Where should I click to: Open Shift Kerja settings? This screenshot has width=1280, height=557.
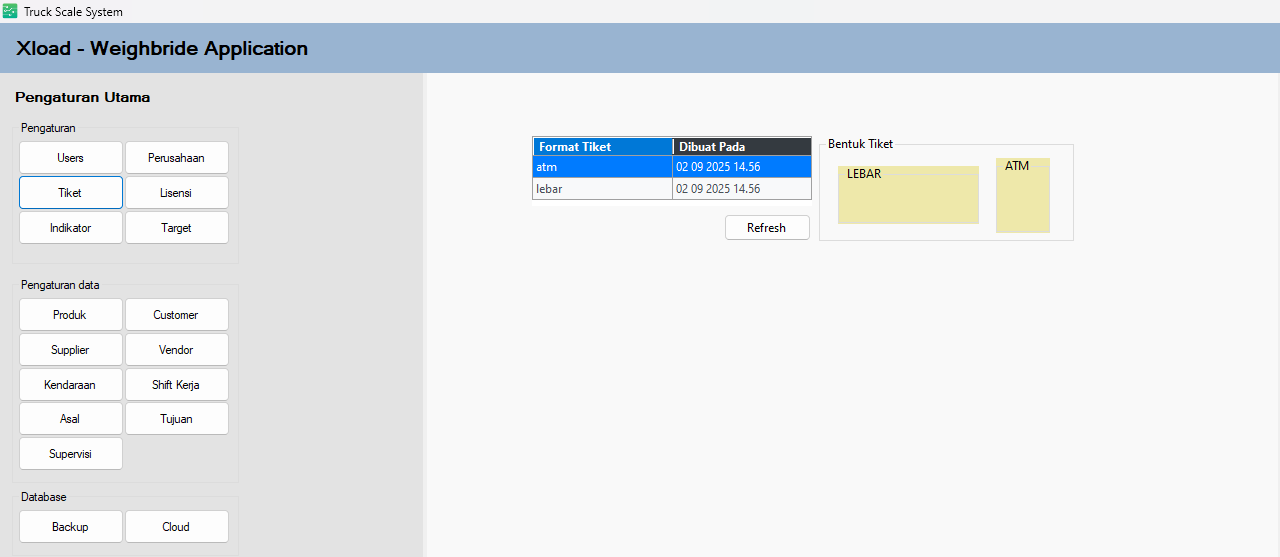(x=177, y=385)
